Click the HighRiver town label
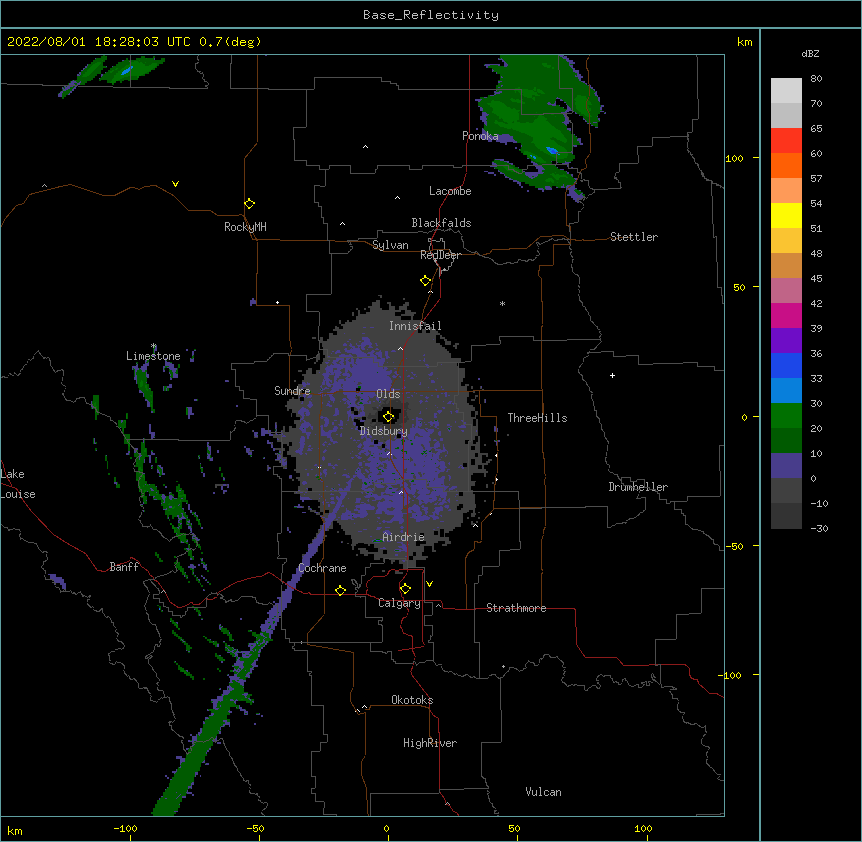This screenshot has height=842, width=862. (430, 743)
